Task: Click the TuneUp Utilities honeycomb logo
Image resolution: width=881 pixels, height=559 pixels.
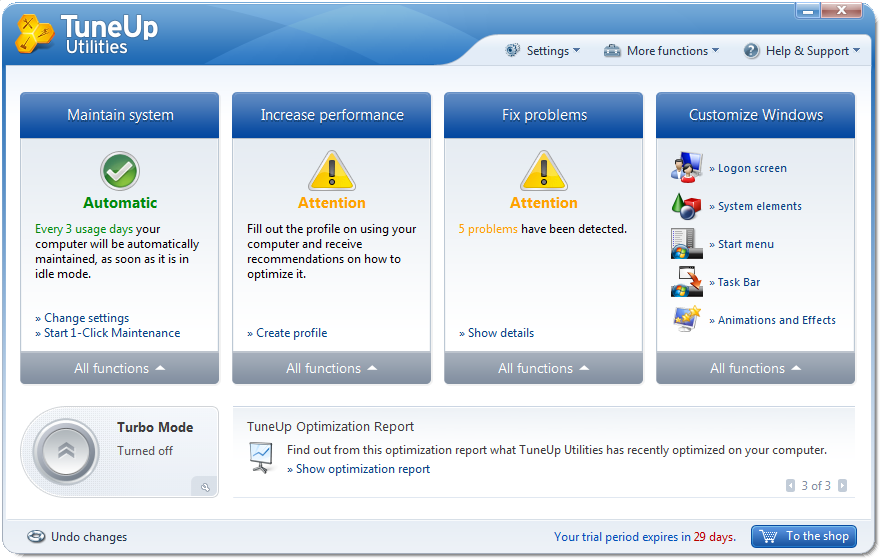Action: click(35, 34)
